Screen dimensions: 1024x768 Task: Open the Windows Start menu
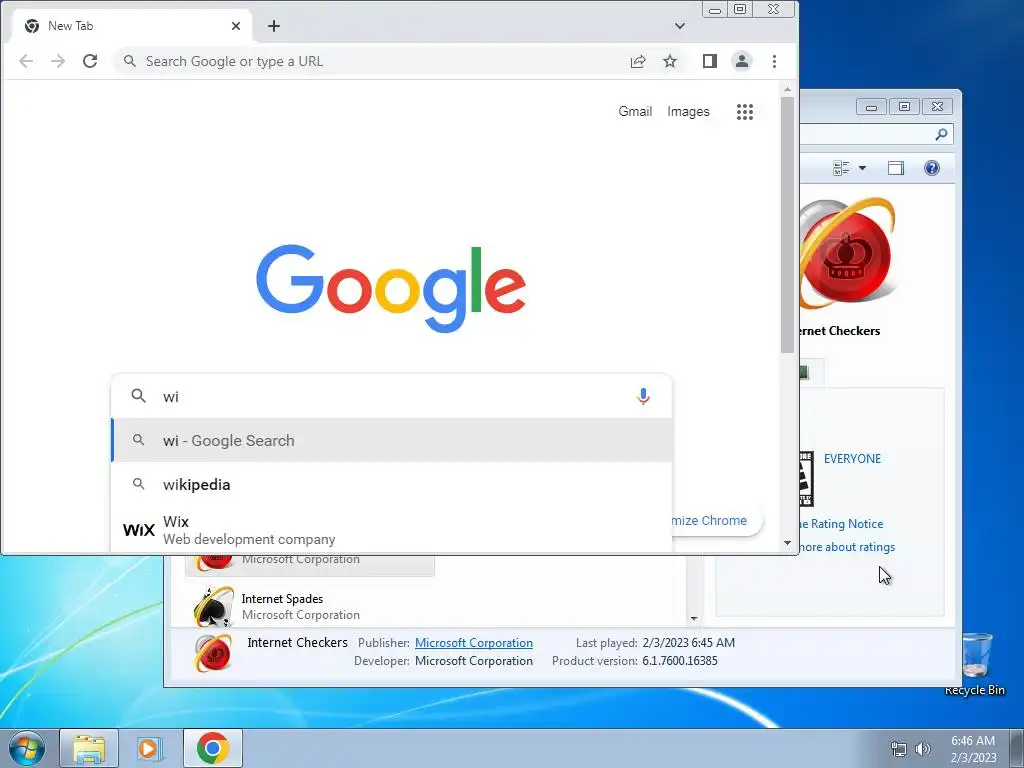(x=27, y=748)
